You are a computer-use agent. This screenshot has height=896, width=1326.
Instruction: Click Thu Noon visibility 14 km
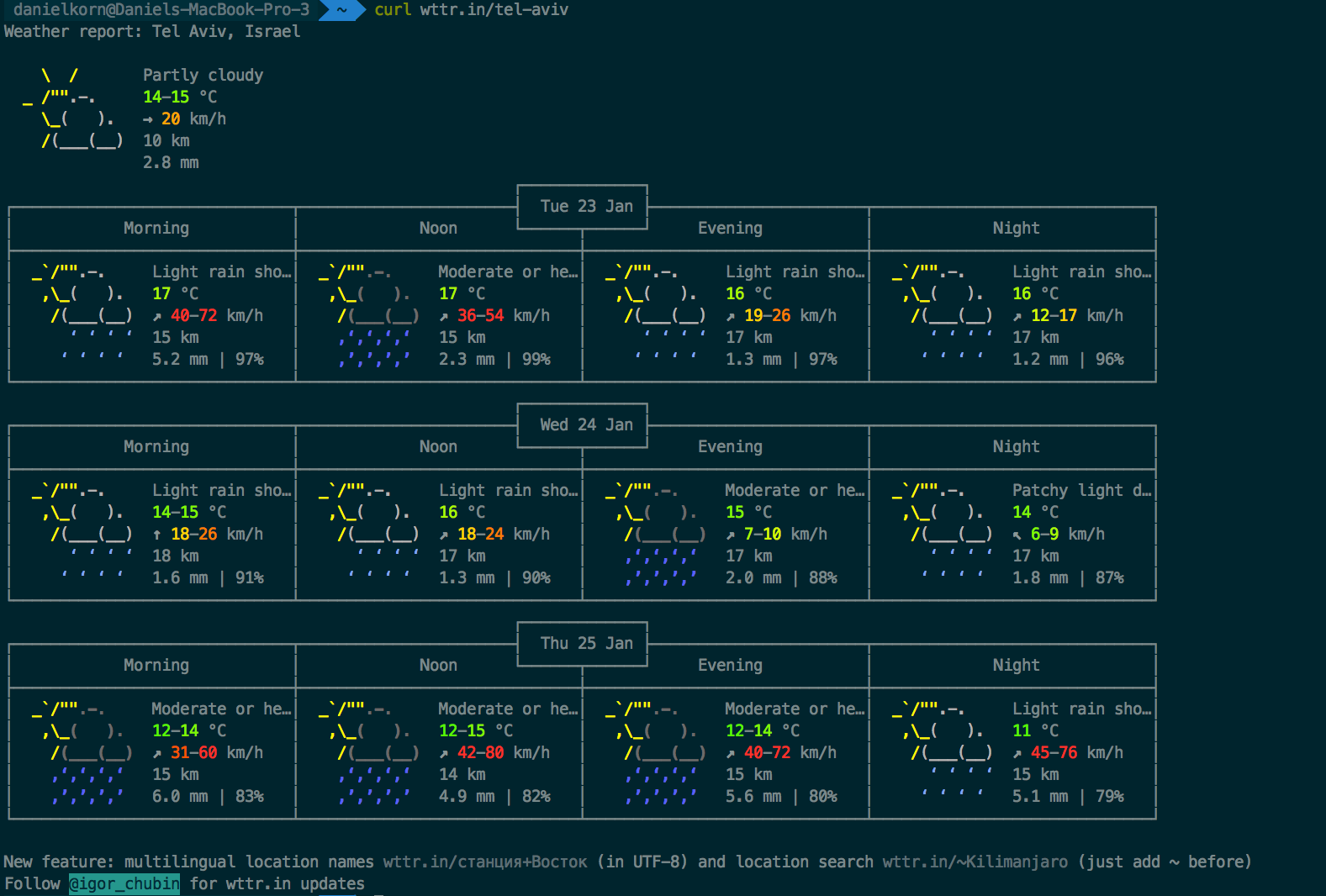point(462,774)
